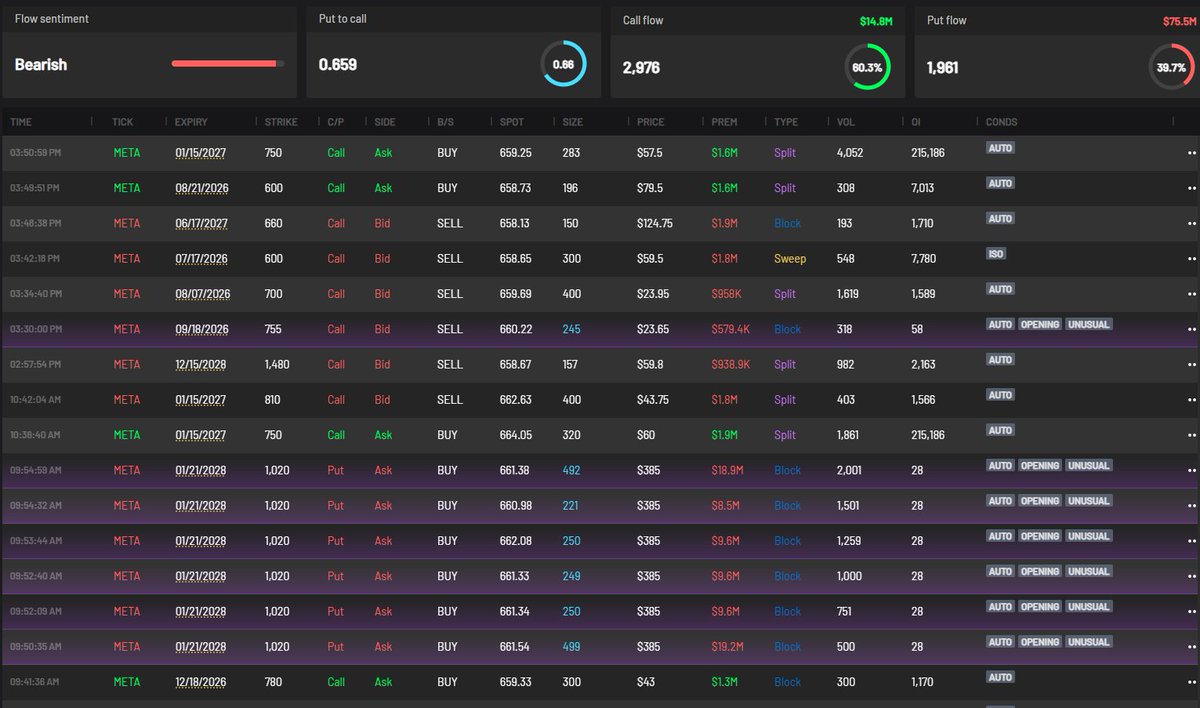Select strike 1,480 cell
Viewport: 1200px width, 708px height.
(x=277, y=365)
